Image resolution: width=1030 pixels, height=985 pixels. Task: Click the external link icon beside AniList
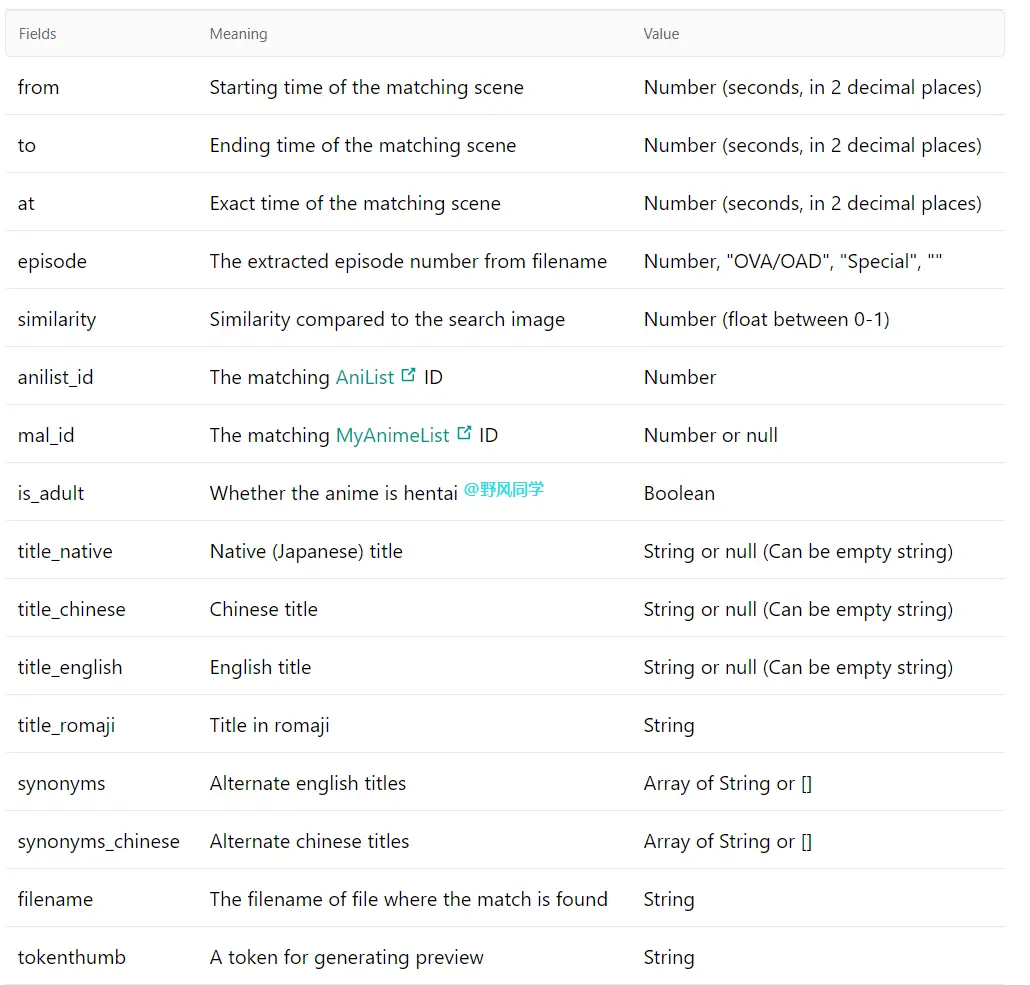point(408,375)
